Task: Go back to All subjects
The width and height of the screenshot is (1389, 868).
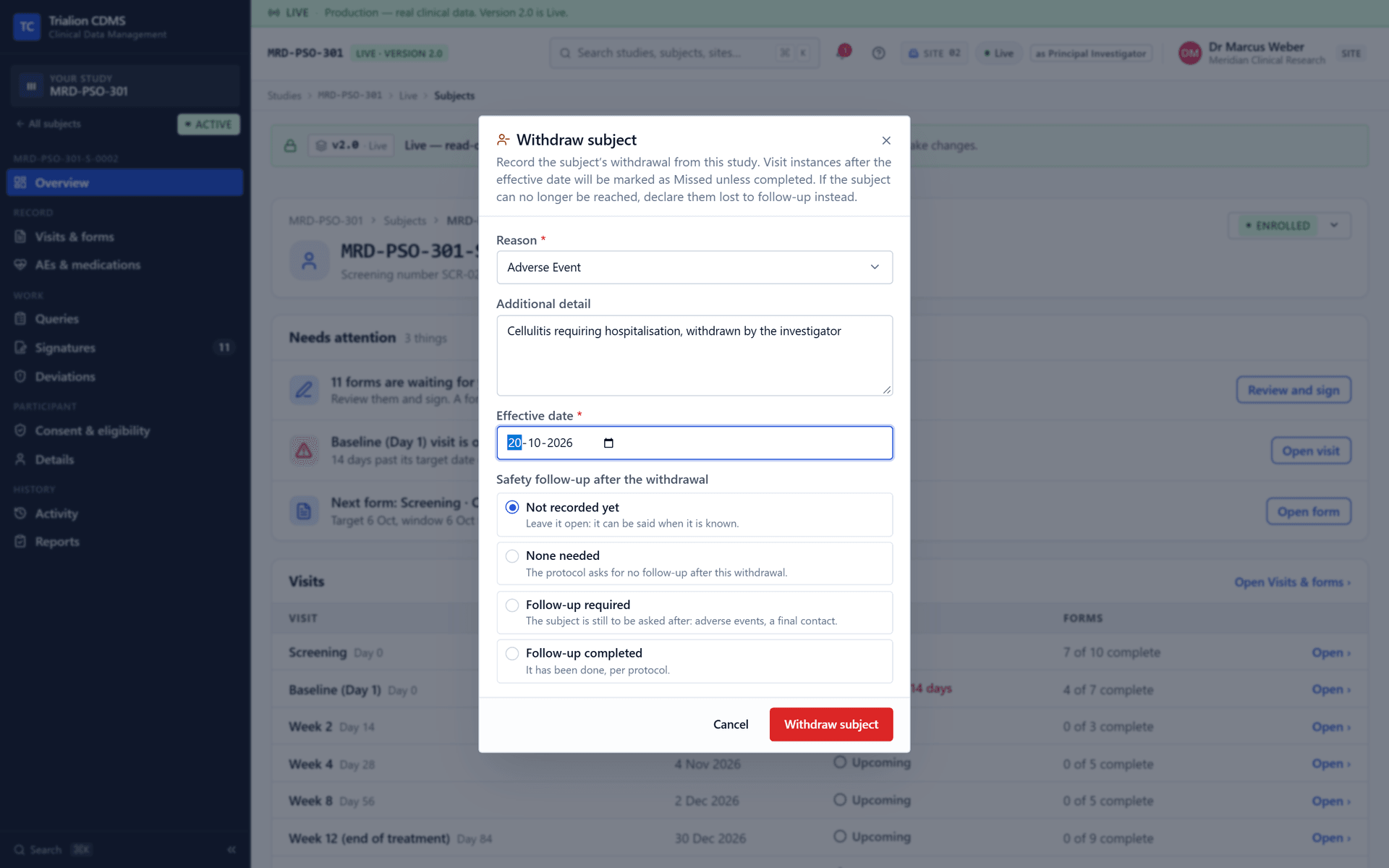Action: click(48, 124)
